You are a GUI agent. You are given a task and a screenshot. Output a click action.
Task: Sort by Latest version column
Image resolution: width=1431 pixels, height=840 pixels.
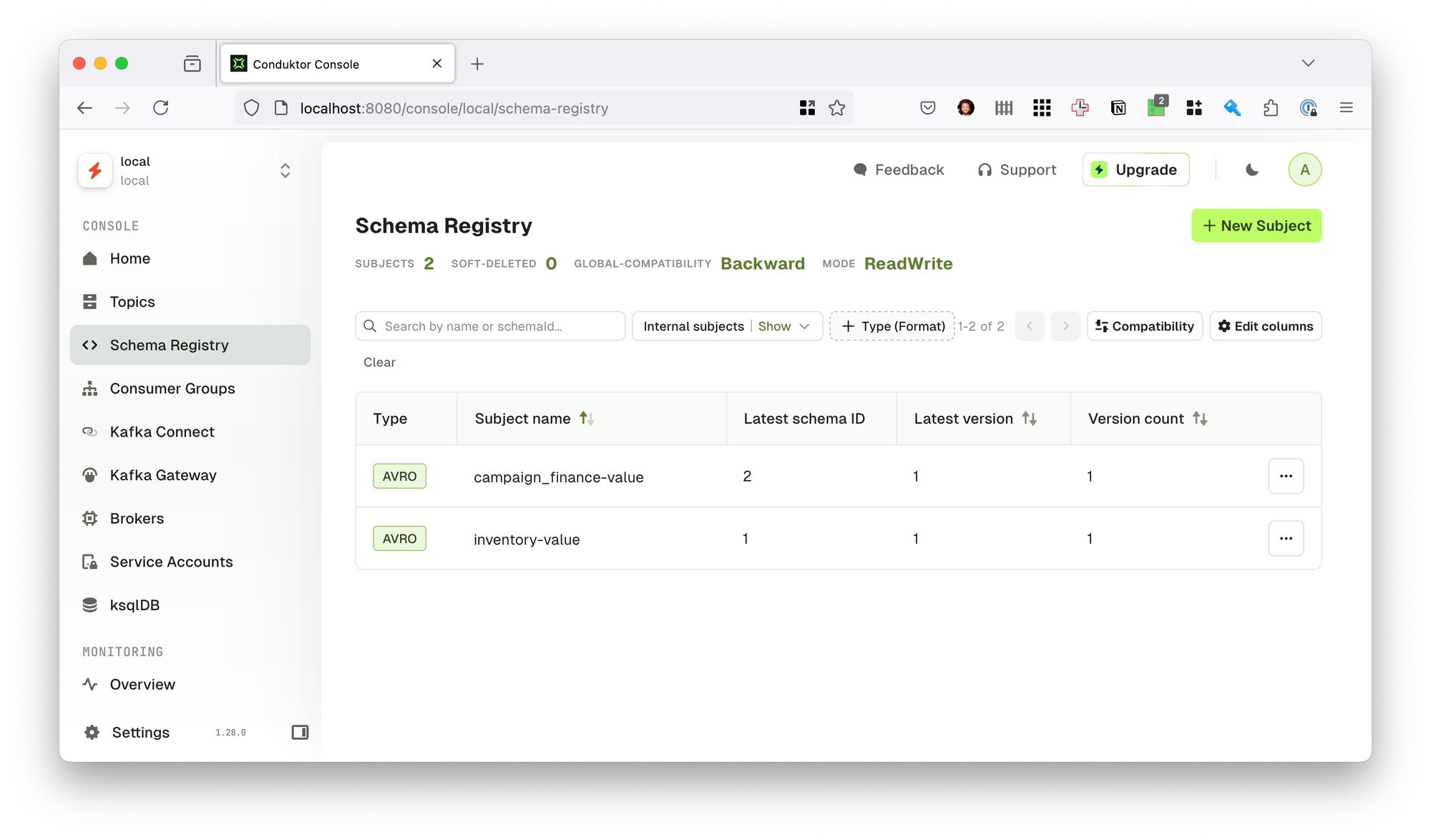point(1030,418)
